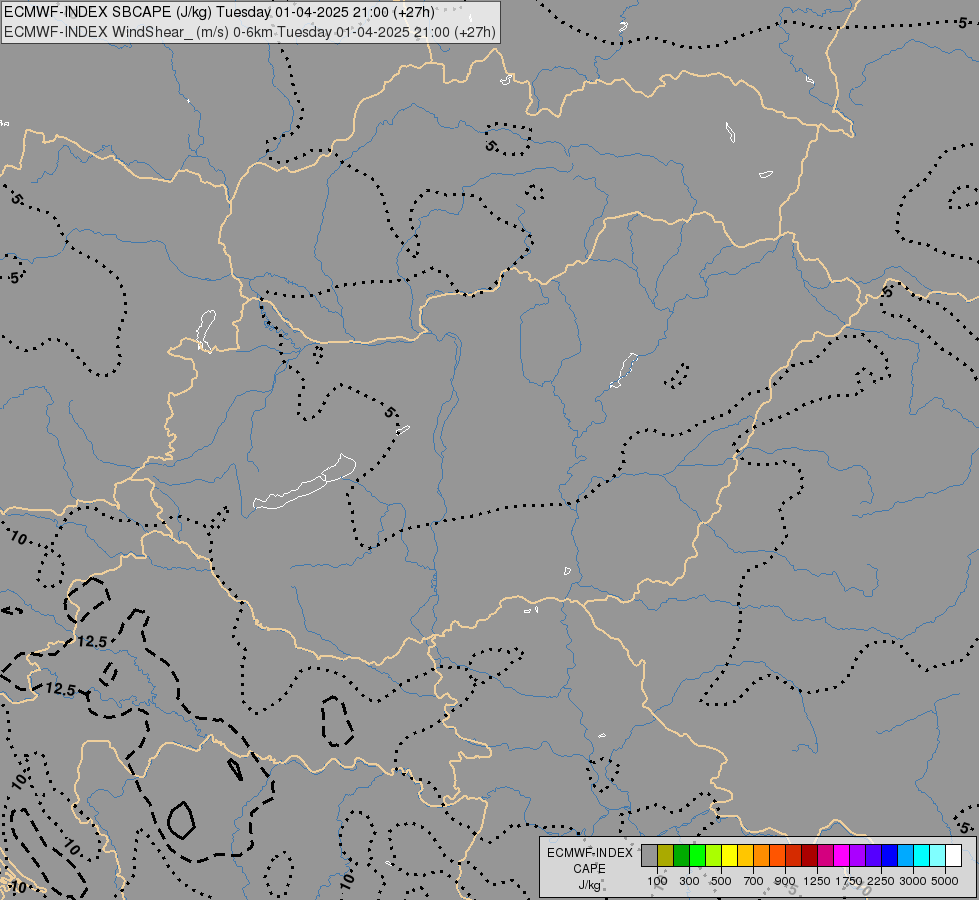Click the legend value 300
979x900 pixels.
689,881
